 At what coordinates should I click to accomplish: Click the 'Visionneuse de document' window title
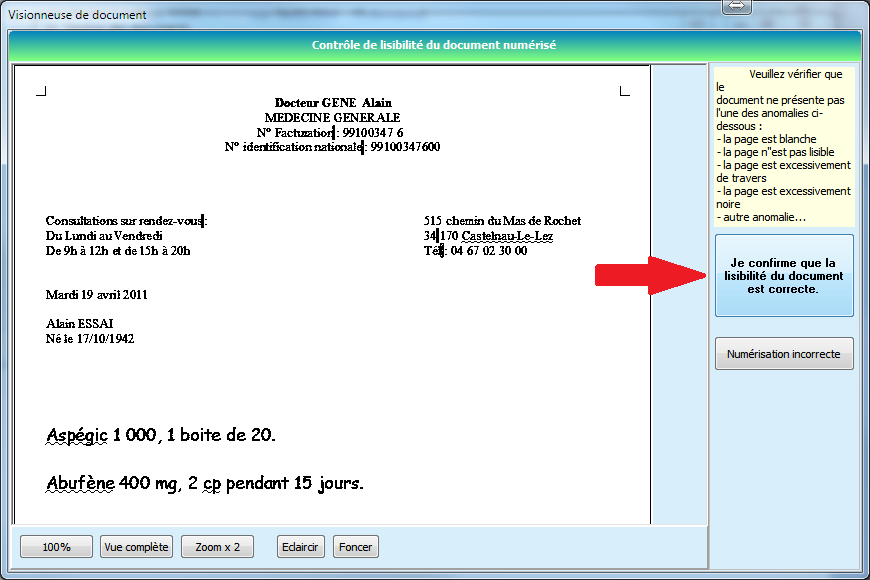pos(77,15)
